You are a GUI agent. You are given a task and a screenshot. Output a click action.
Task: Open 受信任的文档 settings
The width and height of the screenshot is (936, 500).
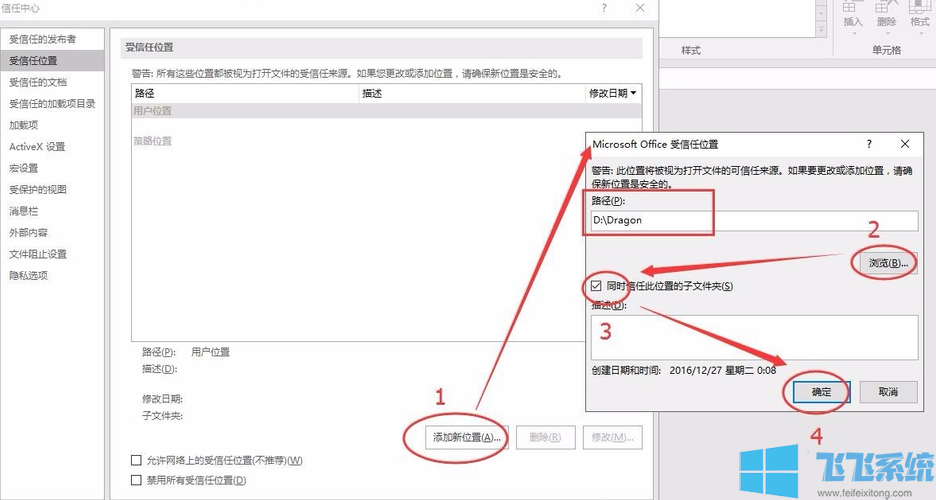38,82
